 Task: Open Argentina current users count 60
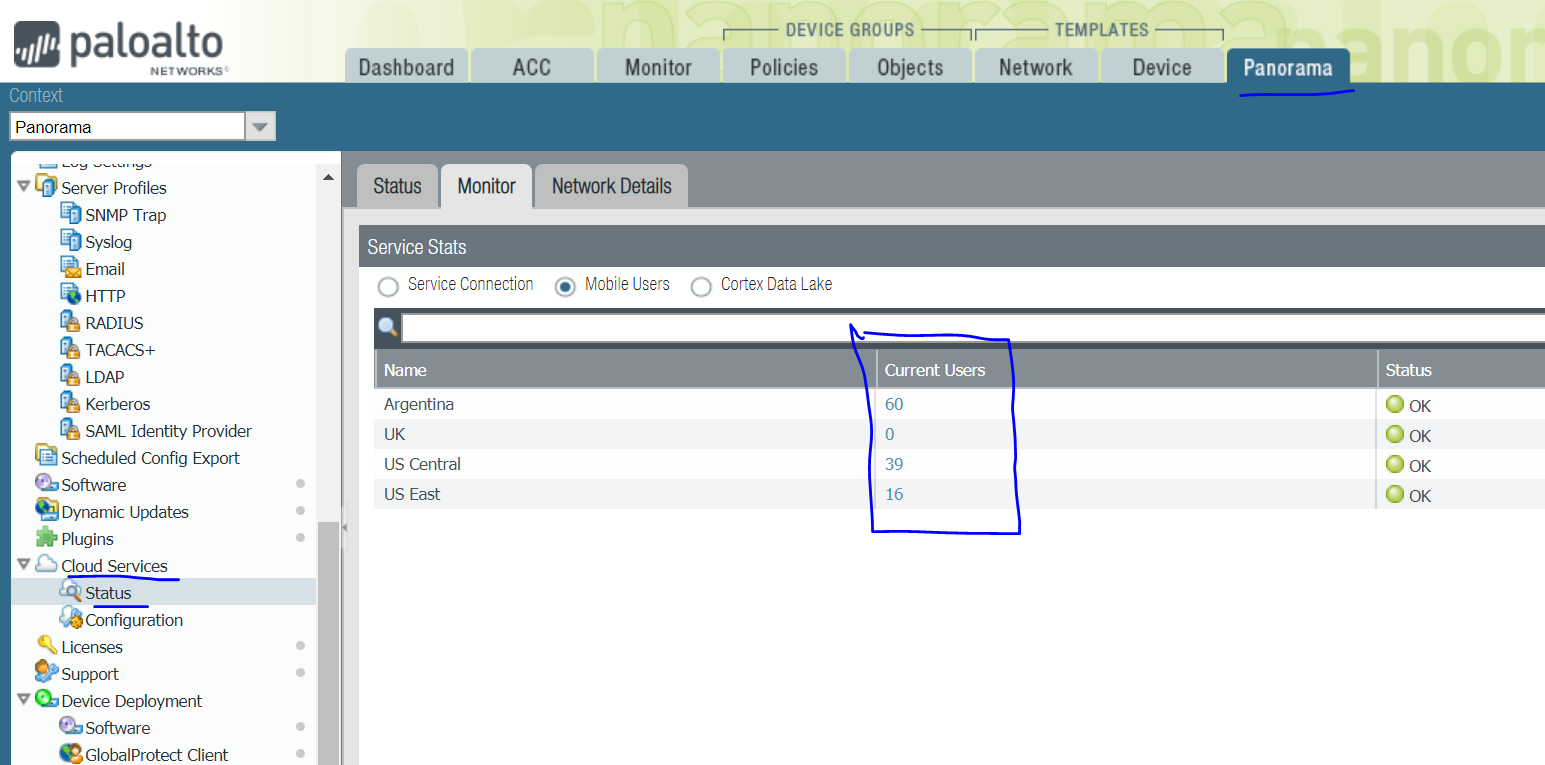click(x=894, y=404)
